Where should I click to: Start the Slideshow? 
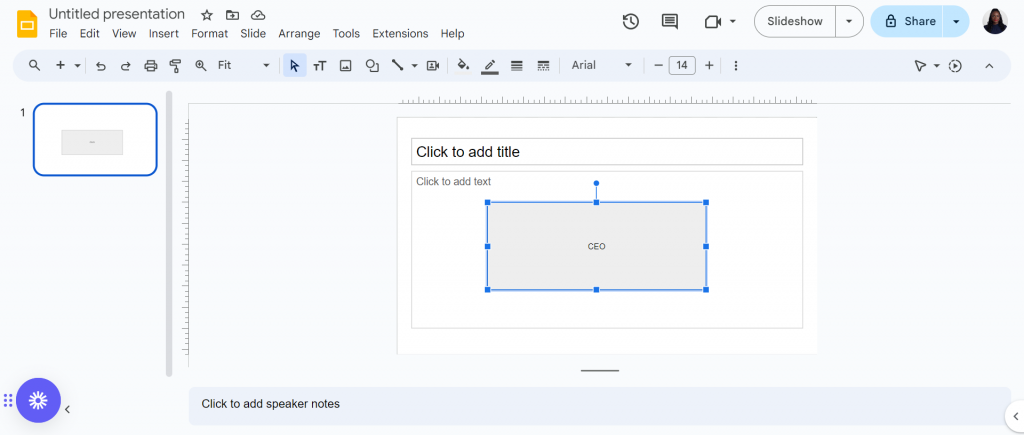[795, 22]
